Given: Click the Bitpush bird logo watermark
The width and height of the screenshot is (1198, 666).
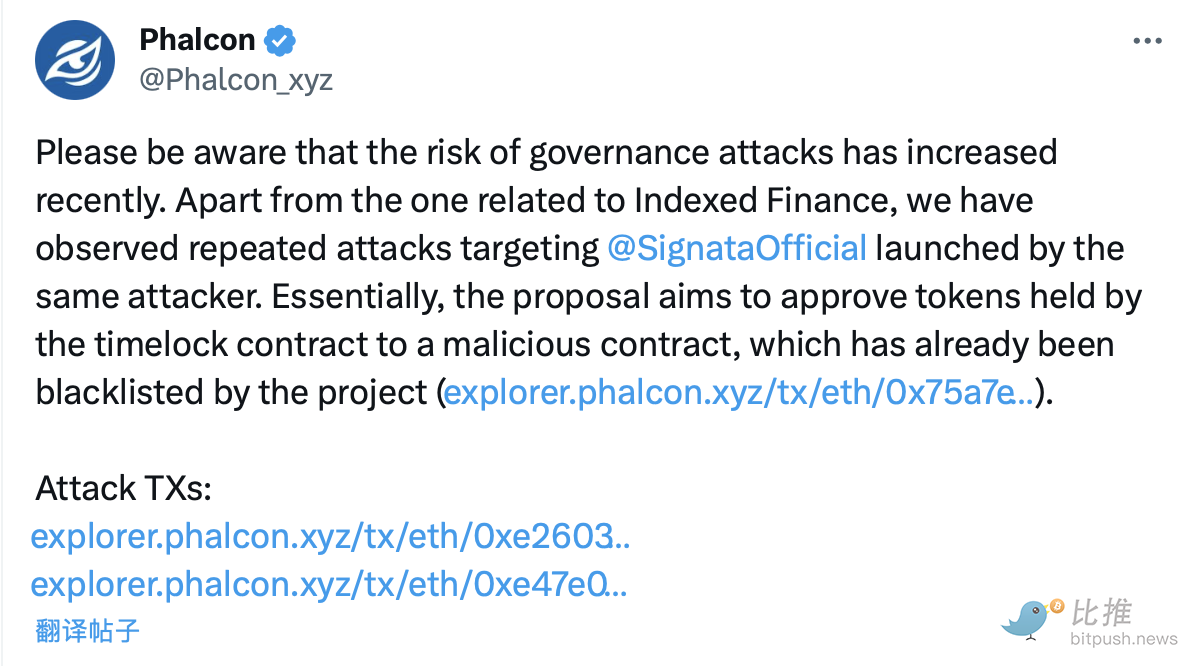Looking at the screenshot, I should tap(1027, 618).
